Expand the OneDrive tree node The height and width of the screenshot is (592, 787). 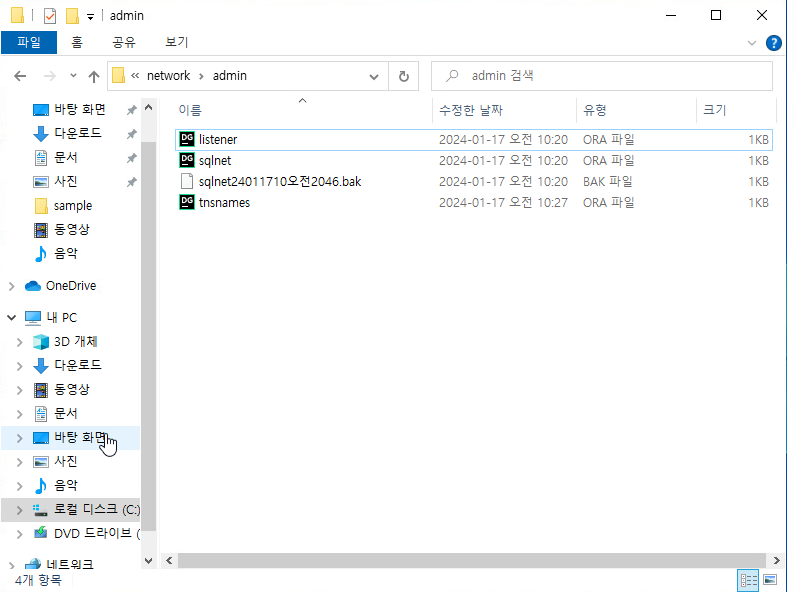coord(12,286)
